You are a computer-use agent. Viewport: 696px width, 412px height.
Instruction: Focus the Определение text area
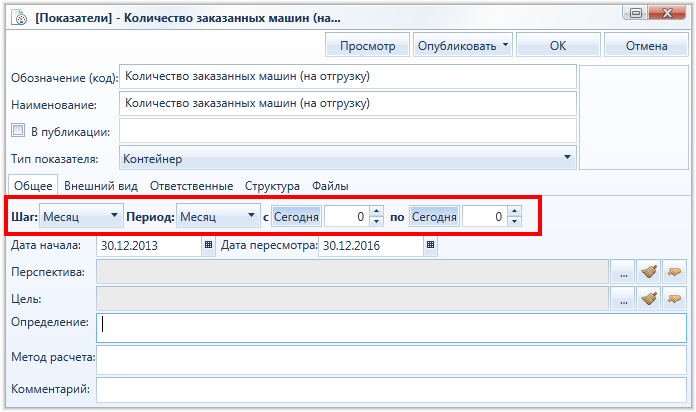391,328
